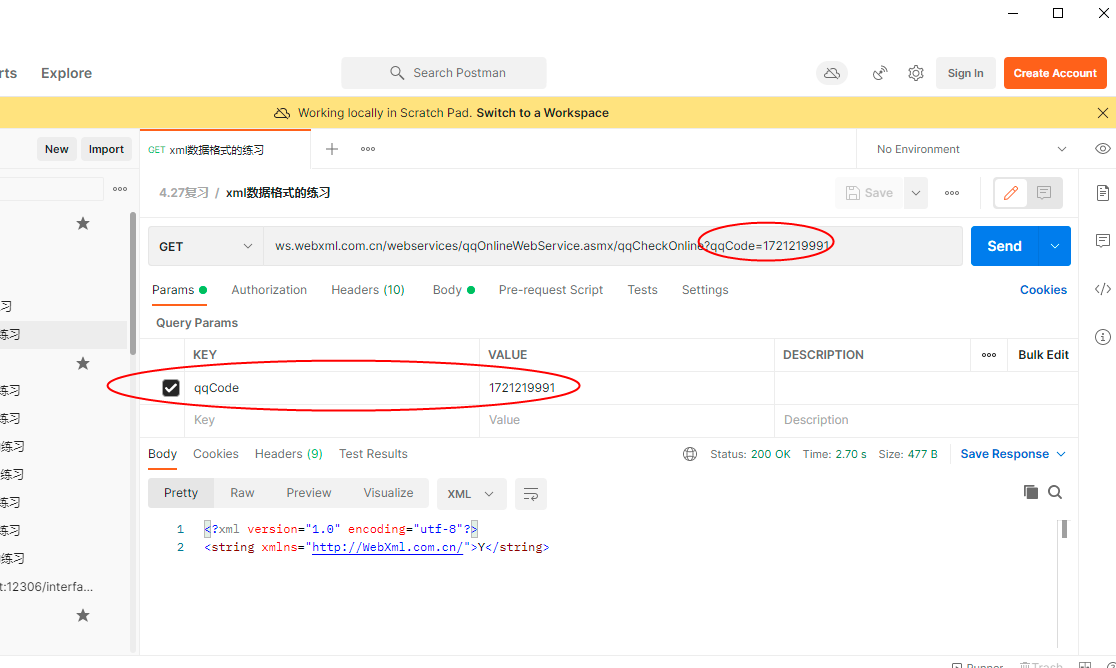Viewport: 1116px width, 668px height.
Task: Change response format XML dropdown
Action: click(471, 494)
